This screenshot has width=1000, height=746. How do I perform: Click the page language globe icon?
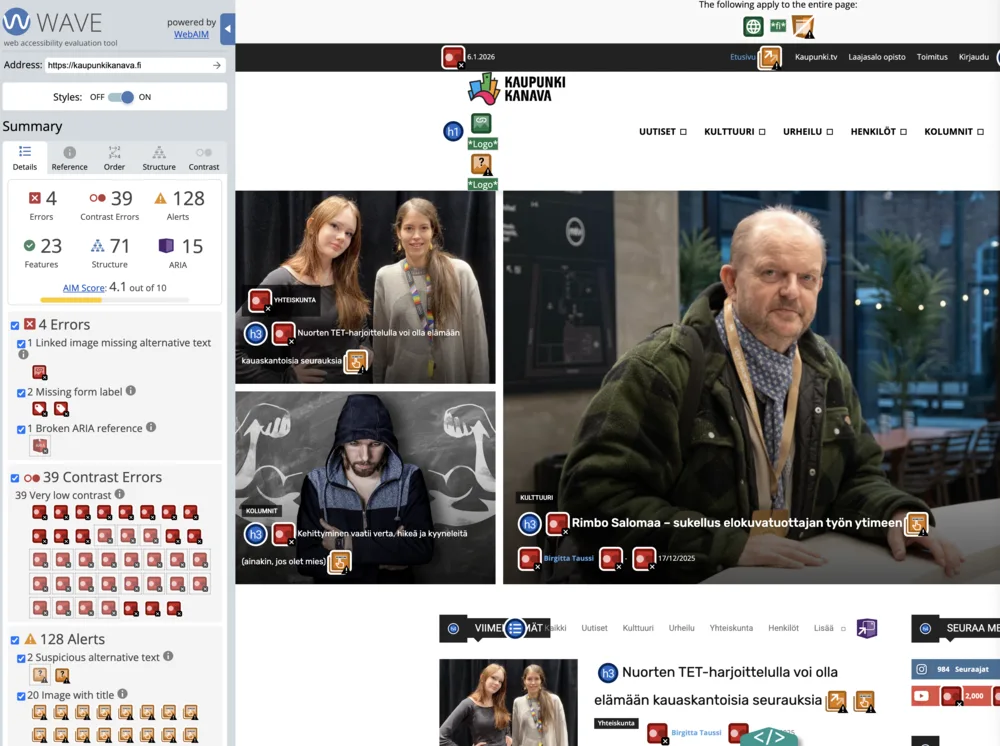pyautogui.click(x=753, y=27)
